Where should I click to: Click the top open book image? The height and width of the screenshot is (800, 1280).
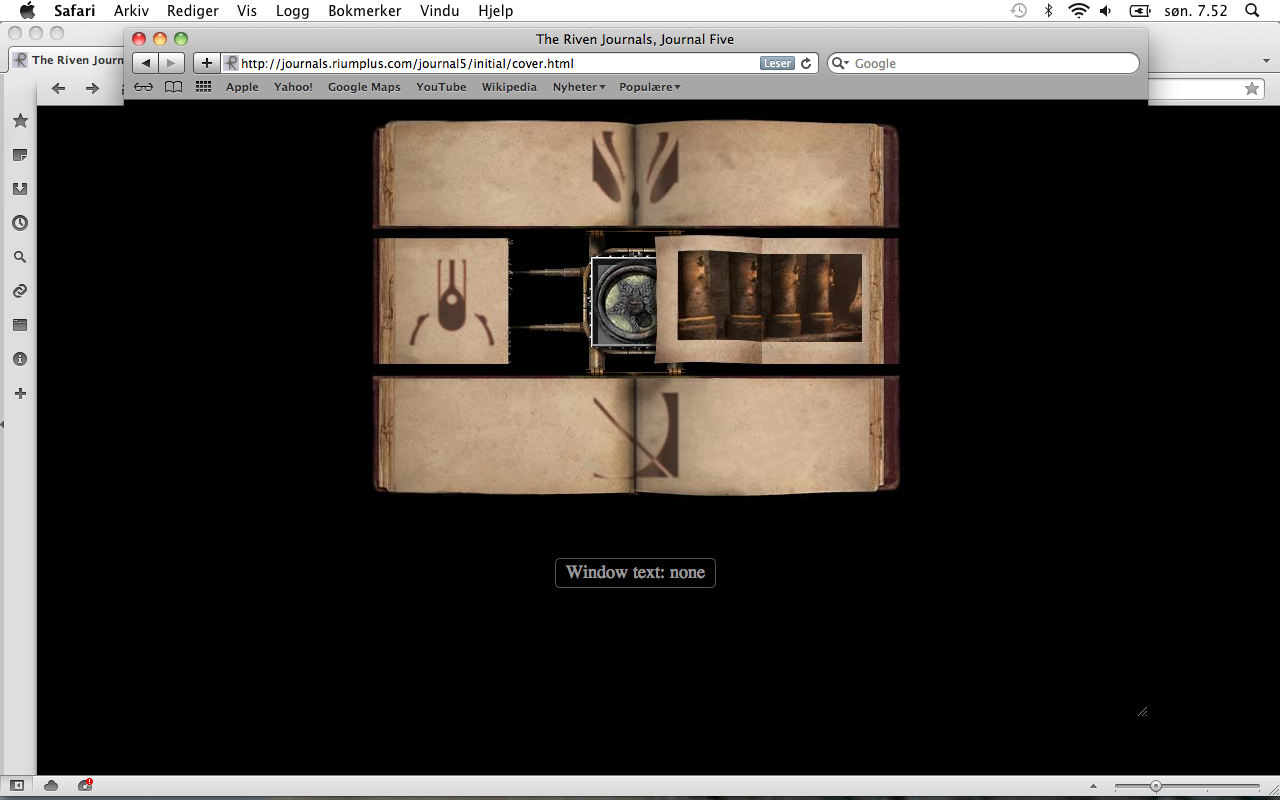636,175
